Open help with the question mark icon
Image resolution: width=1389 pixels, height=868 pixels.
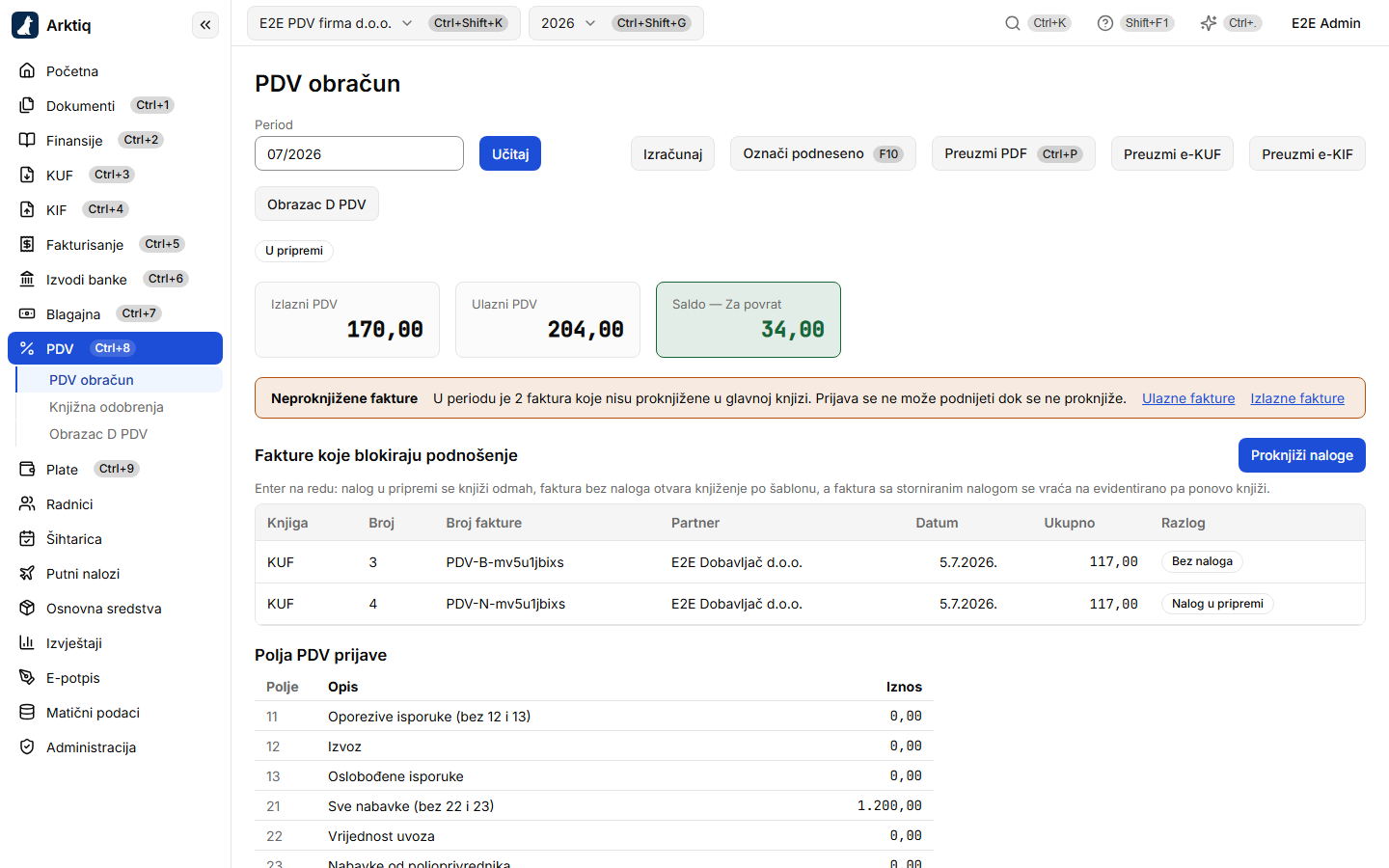(1105, 23)
